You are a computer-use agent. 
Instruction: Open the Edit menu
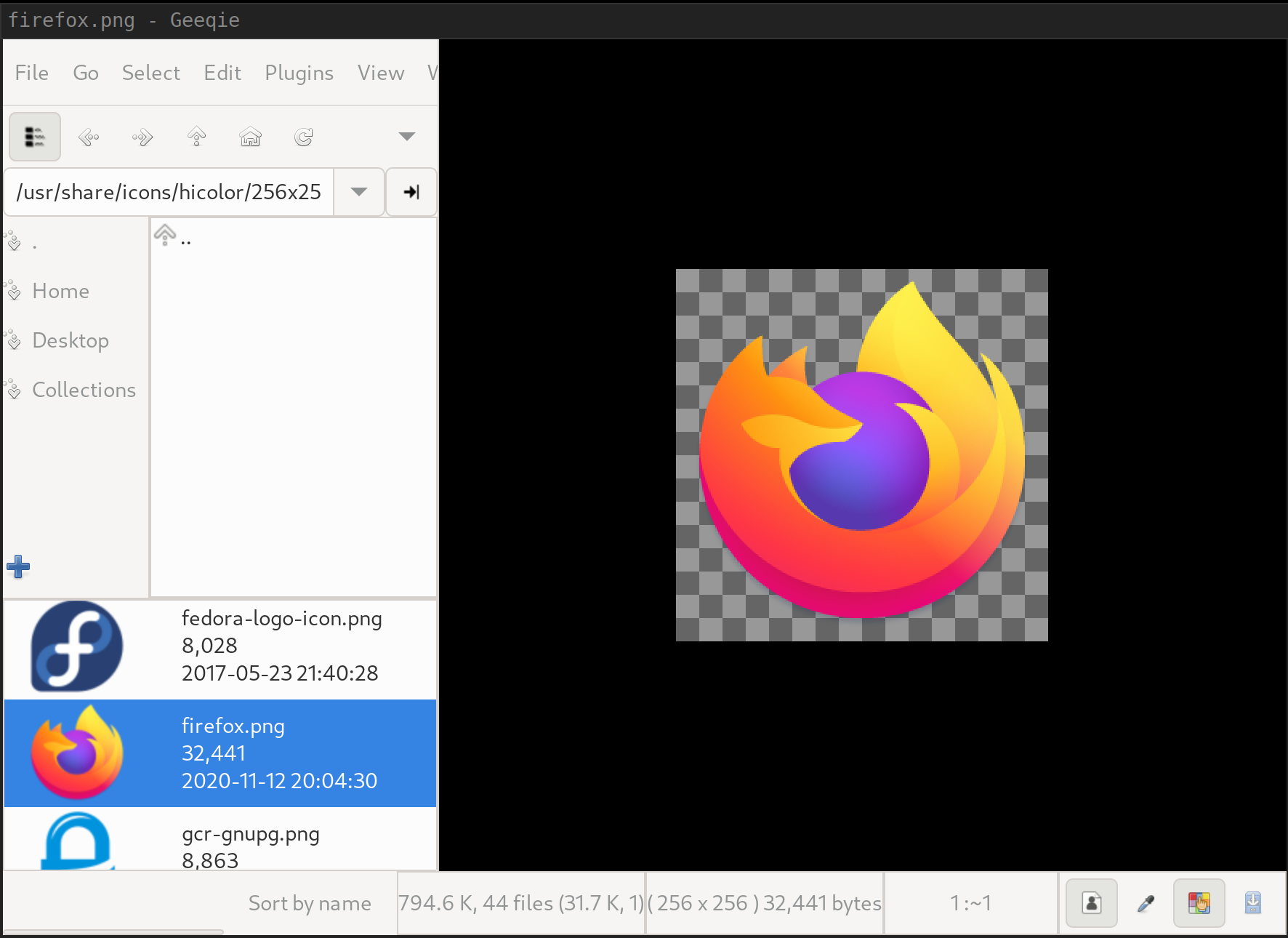pyautogui.click(x=222, y=73)
